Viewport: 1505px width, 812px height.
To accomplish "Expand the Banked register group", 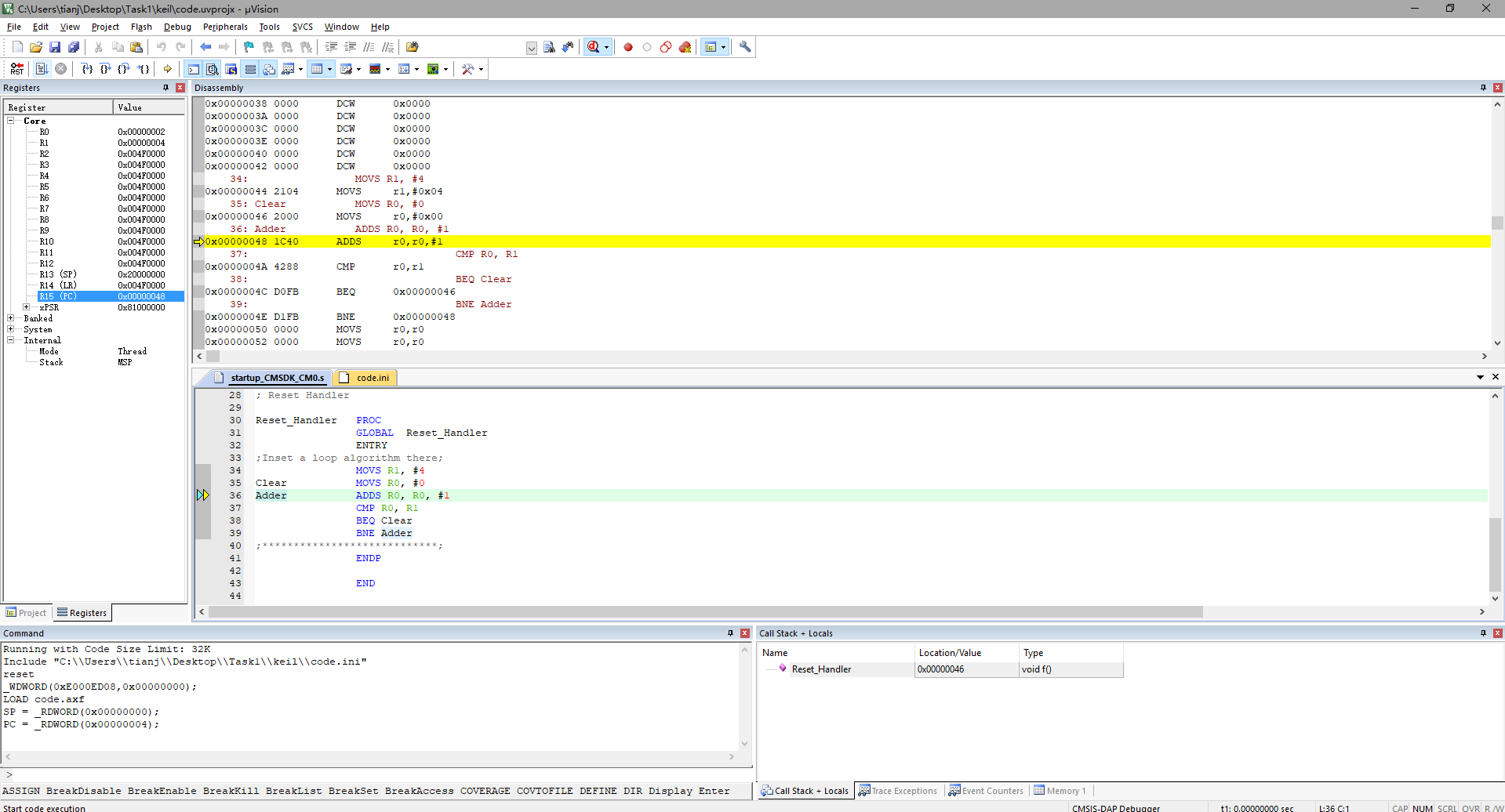I will pyautogui.click(x=11, y=318).
